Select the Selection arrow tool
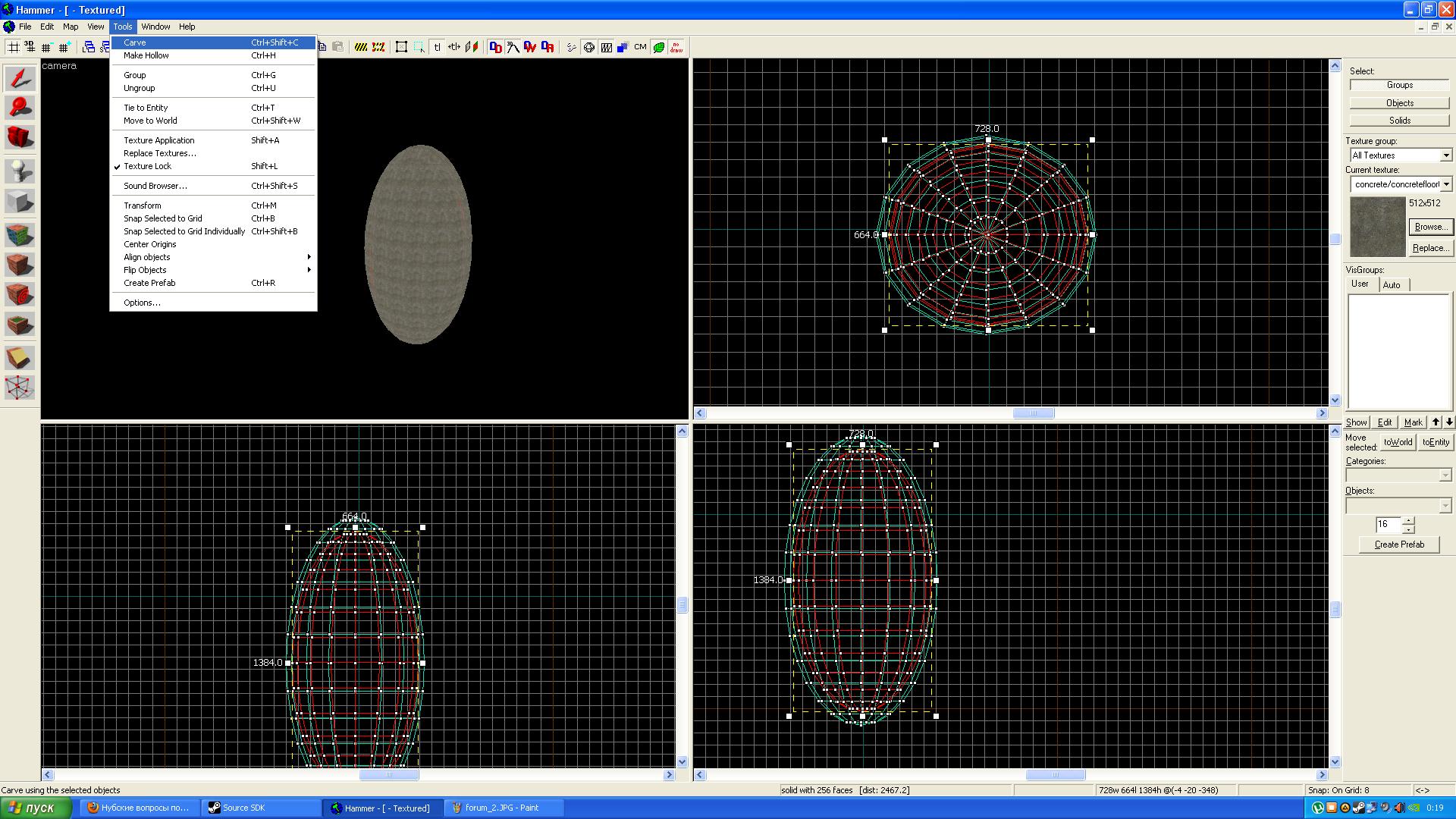 (x=20, y=79)
